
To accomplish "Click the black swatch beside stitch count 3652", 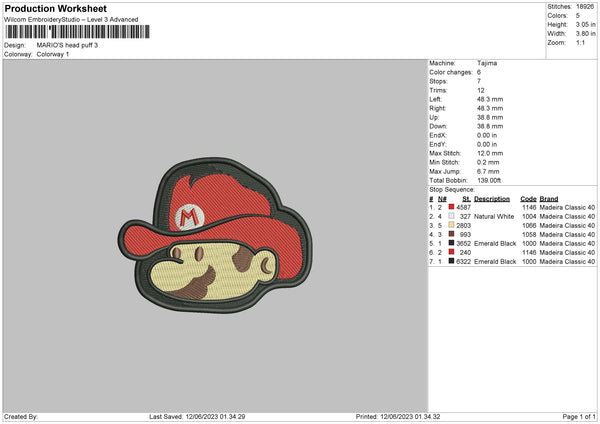I will (452, 243).
